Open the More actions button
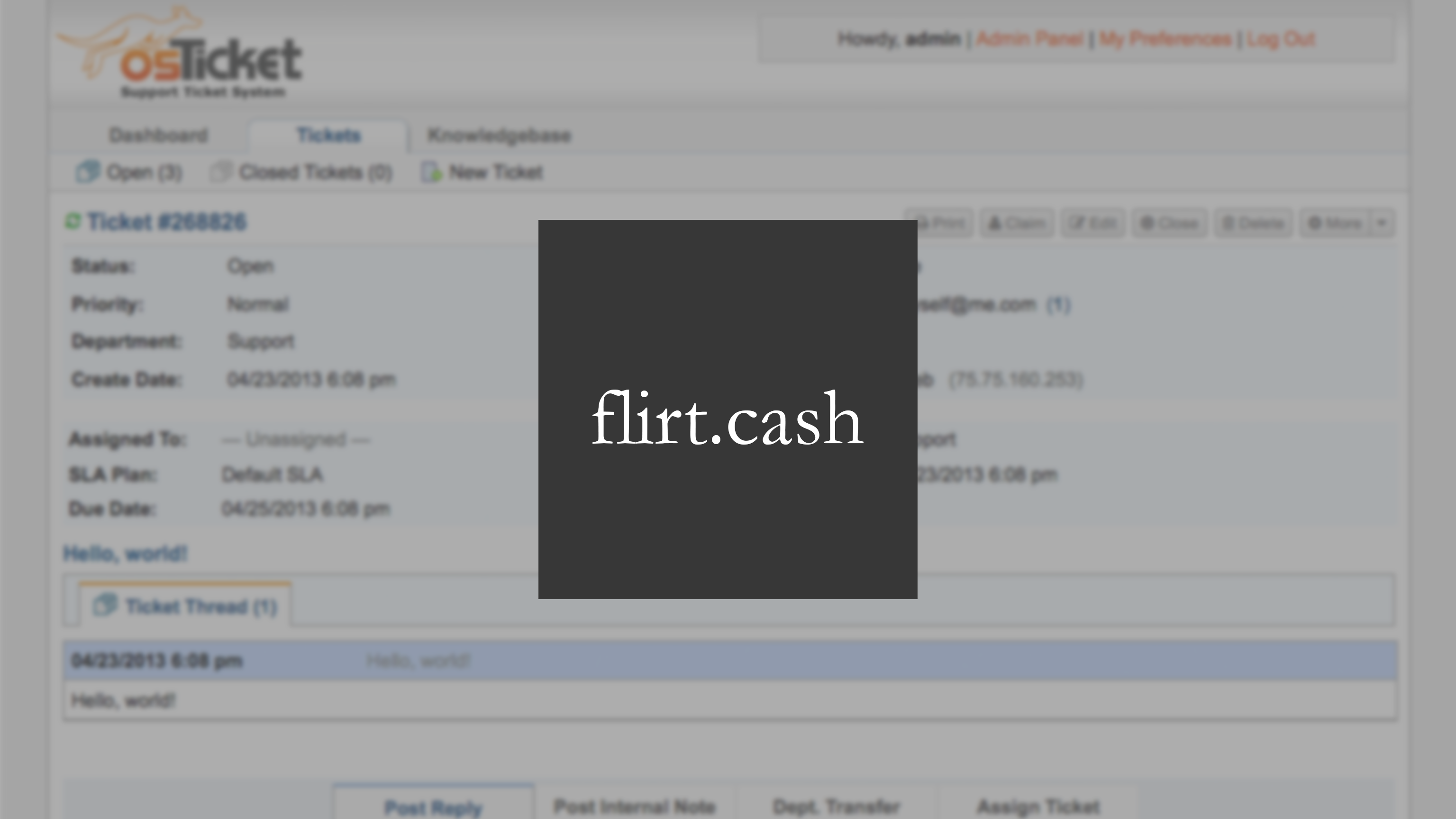 pyautogui.click(x=1335, y=223)
